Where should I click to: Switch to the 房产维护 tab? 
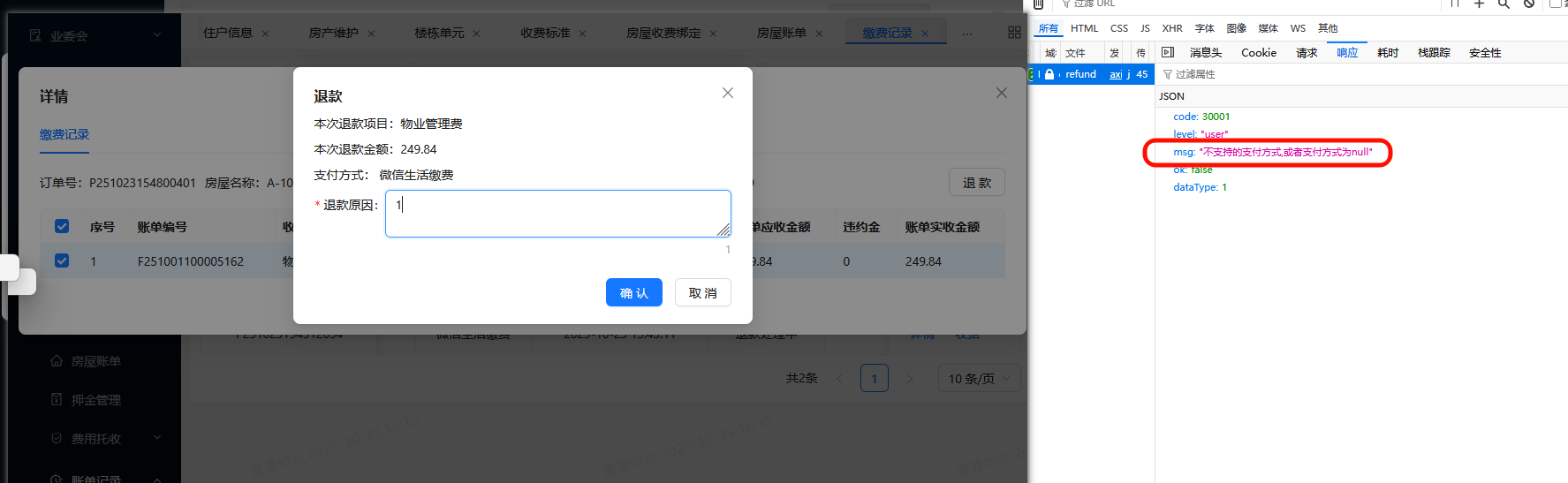[334, 33]
